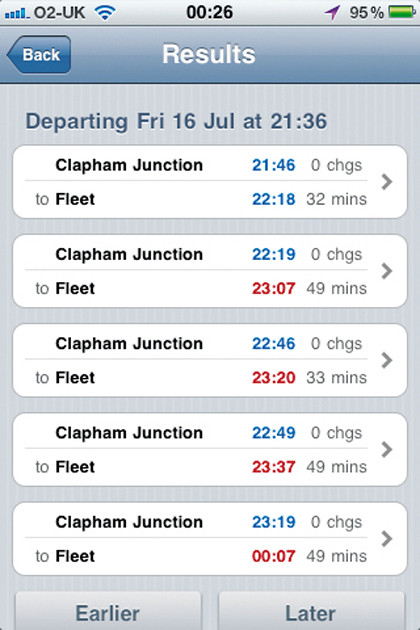Screen dimensions: 420x630
Task: Tap the 00:26 status bar clock
Action: tap(209, 12)
